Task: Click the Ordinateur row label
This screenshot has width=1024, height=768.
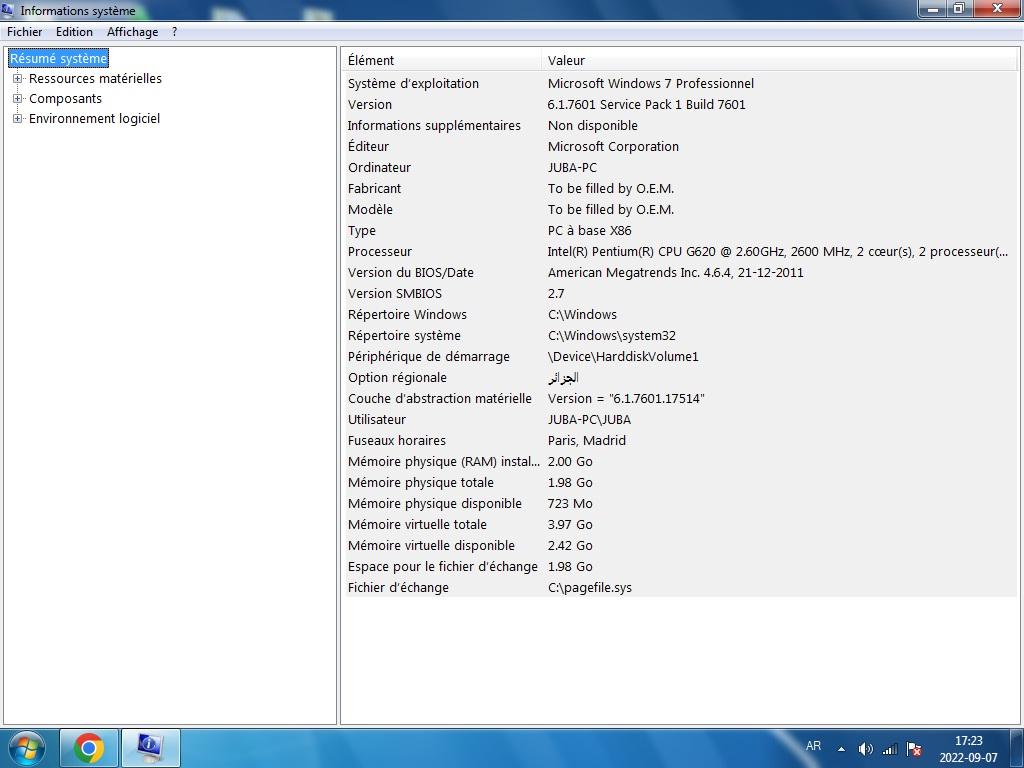Action: [x=379, y=167]
